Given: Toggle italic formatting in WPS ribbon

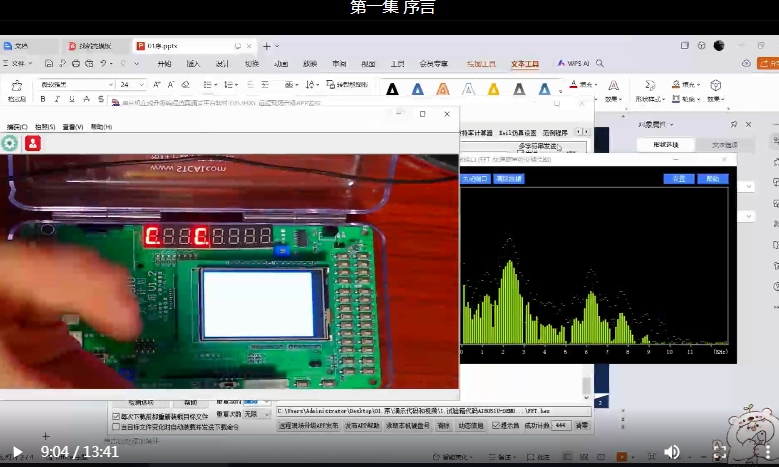Looking at the screenshot, I should click(56, 99).
